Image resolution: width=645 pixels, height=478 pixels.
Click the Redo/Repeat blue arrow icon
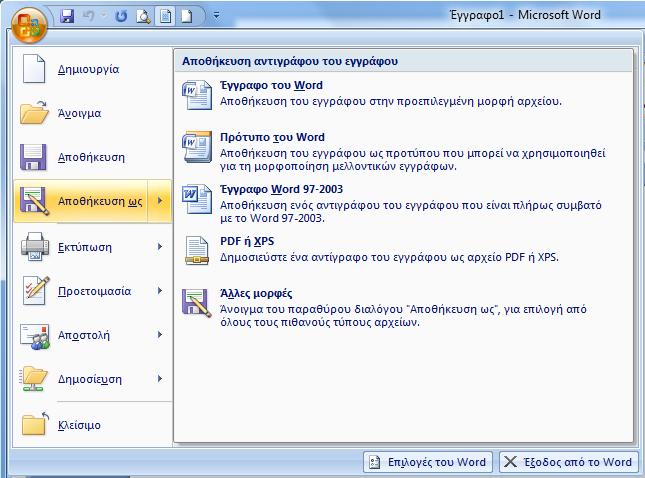pos(121,16)
